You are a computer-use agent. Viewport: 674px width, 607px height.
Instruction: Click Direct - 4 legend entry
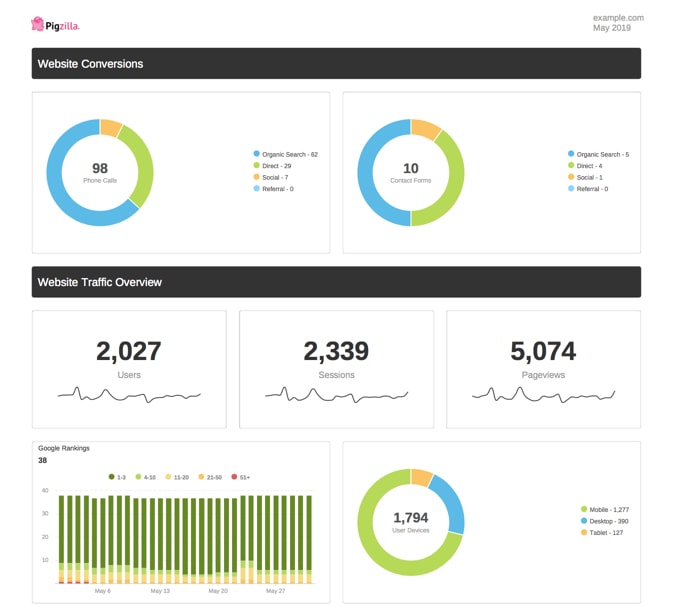(x=585, y=166)
